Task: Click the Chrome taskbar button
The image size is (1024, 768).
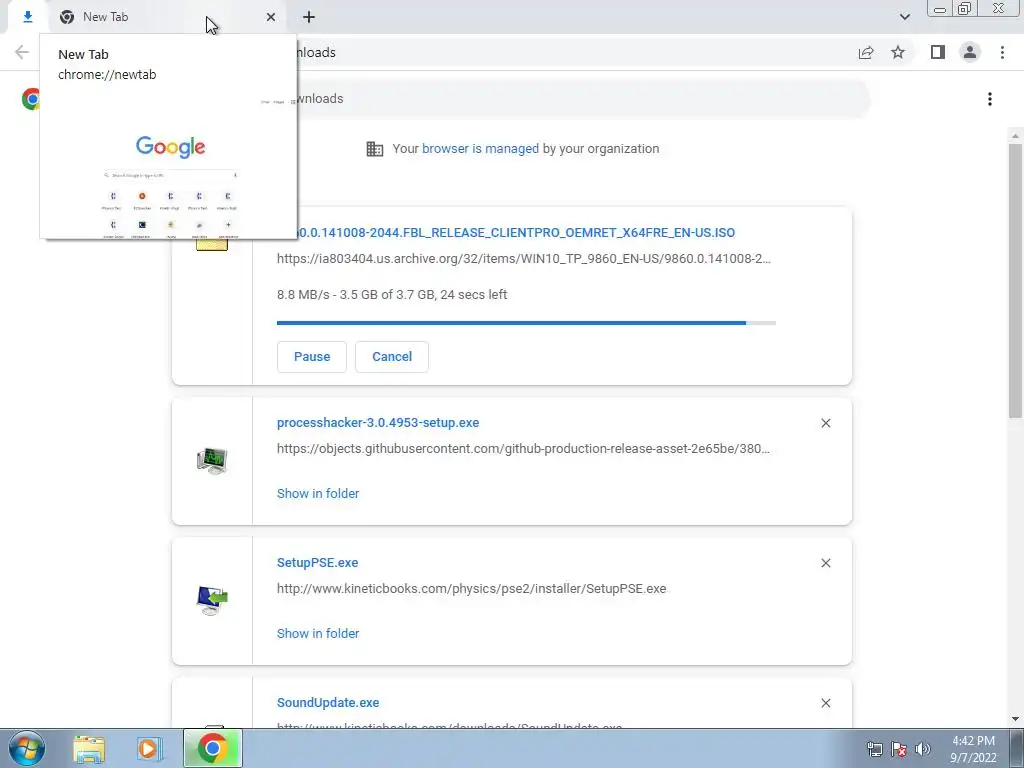Action: (213, 748)
